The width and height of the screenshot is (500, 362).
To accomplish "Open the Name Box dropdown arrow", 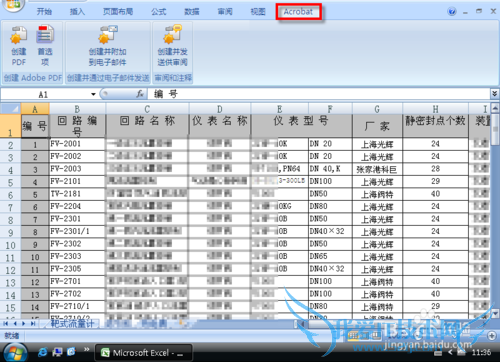I will click(x=93, y=95).
